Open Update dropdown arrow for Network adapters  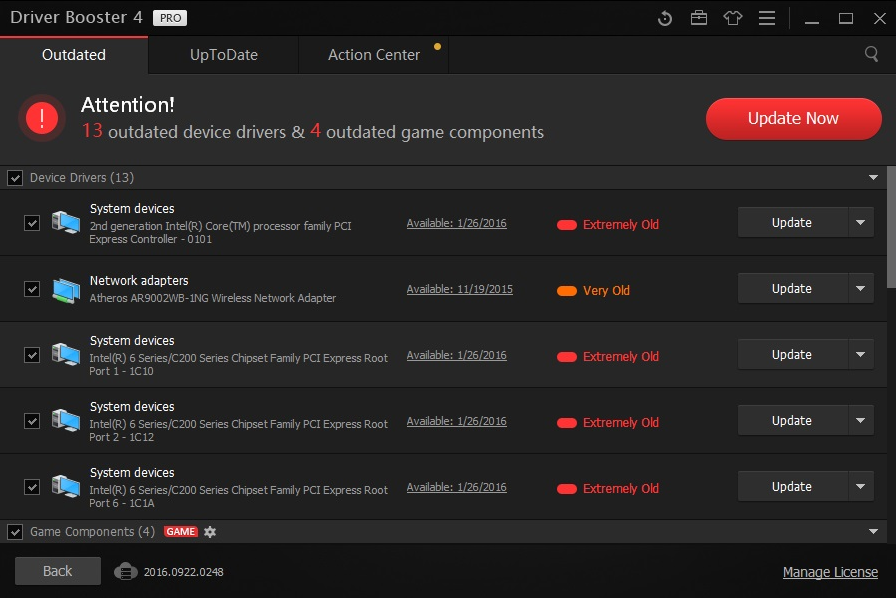click(x=861, y=289)
